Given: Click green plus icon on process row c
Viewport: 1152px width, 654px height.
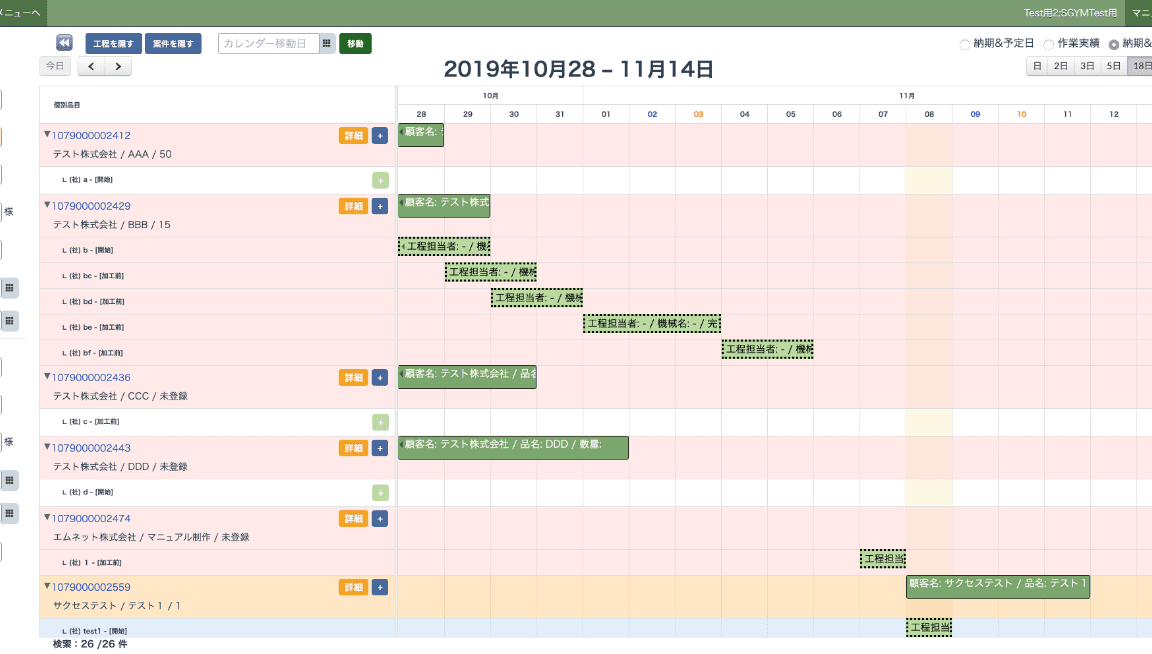Looking at the screenshot, I should [x=380, y=422].
